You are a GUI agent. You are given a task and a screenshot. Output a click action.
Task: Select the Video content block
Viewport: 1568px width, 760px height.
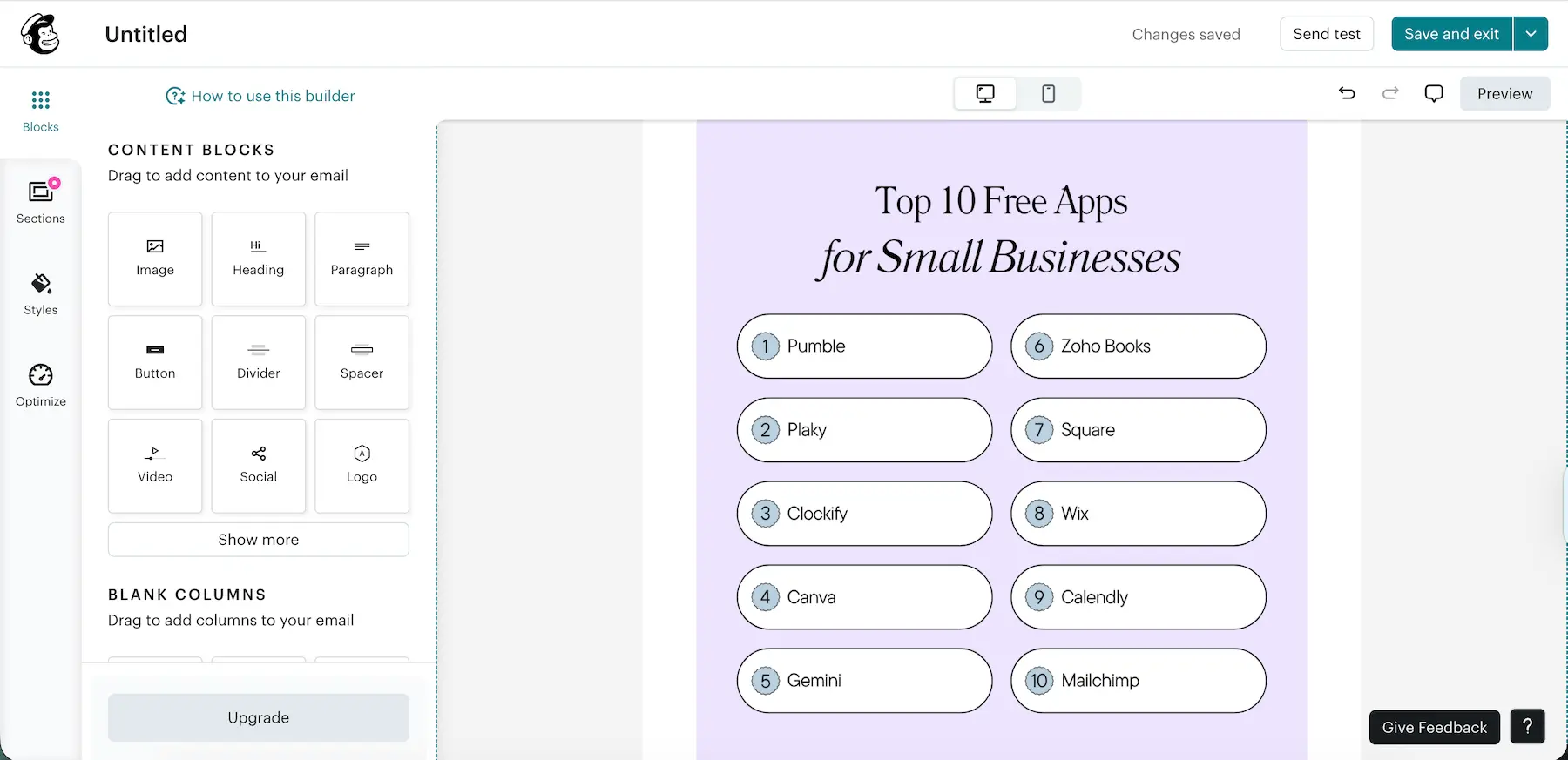click(155, 466)
